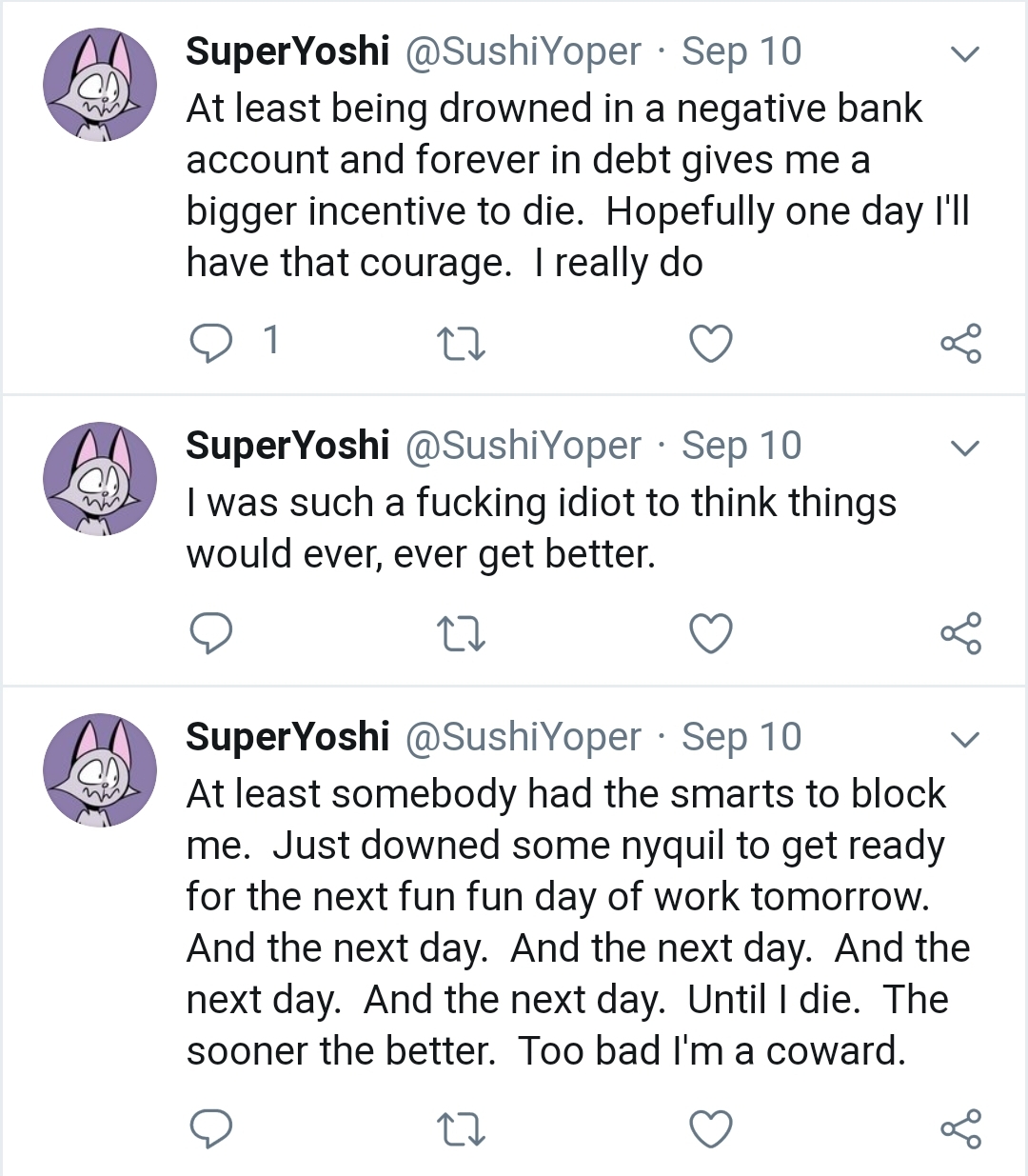Open SuperYoshi's name on the first tweet
This screenshot has width=1028, height=1176.
click(287, 51)
